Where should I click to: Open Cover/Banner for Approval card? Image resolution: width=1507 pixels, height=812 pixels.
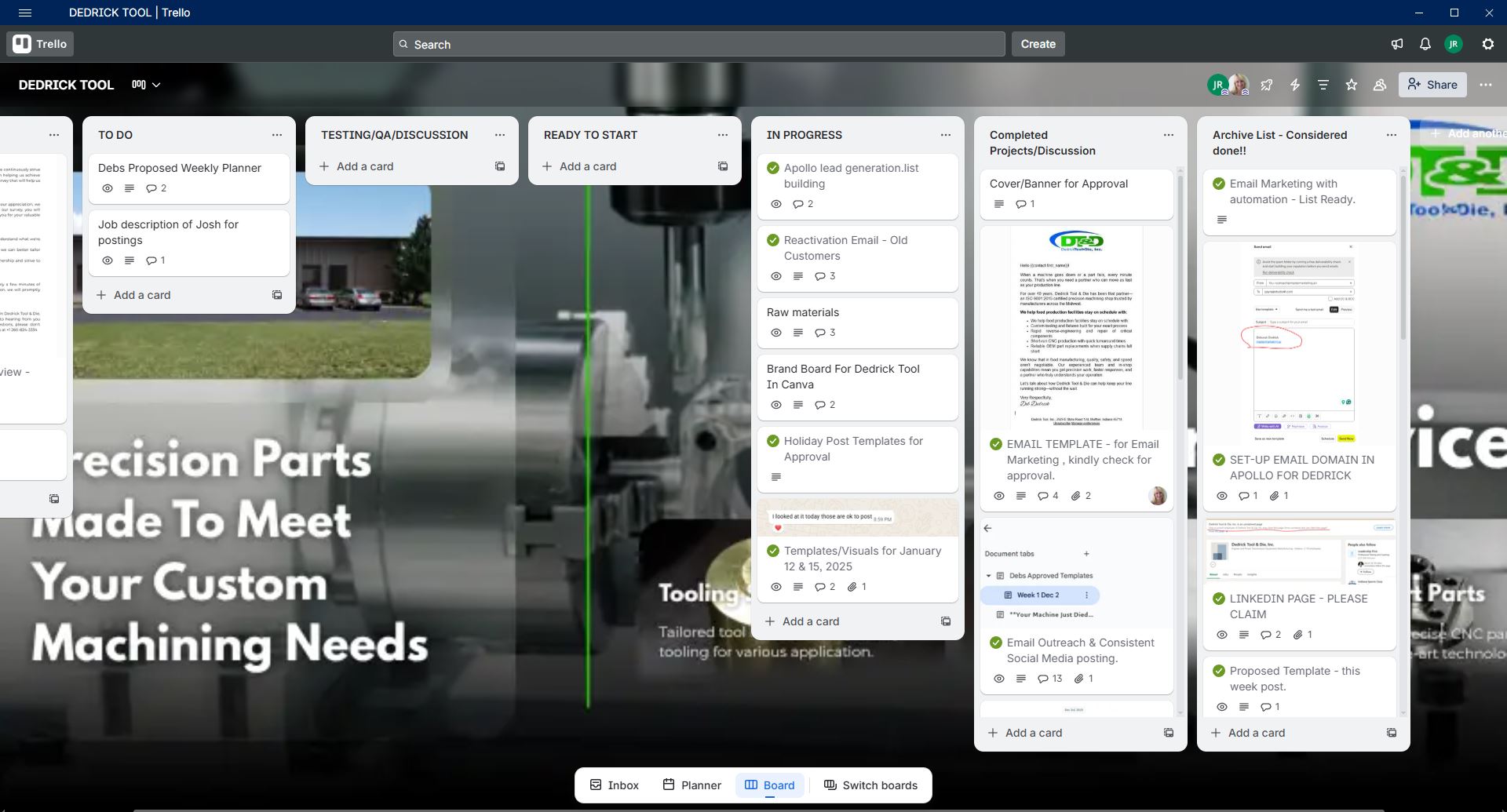[x=1077, y=194]
